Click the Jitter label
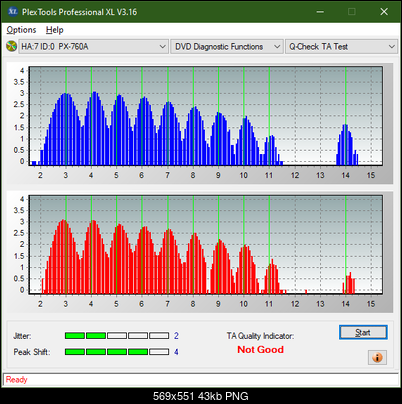Viewport: 402px width, 404px height. click(22, 336)
